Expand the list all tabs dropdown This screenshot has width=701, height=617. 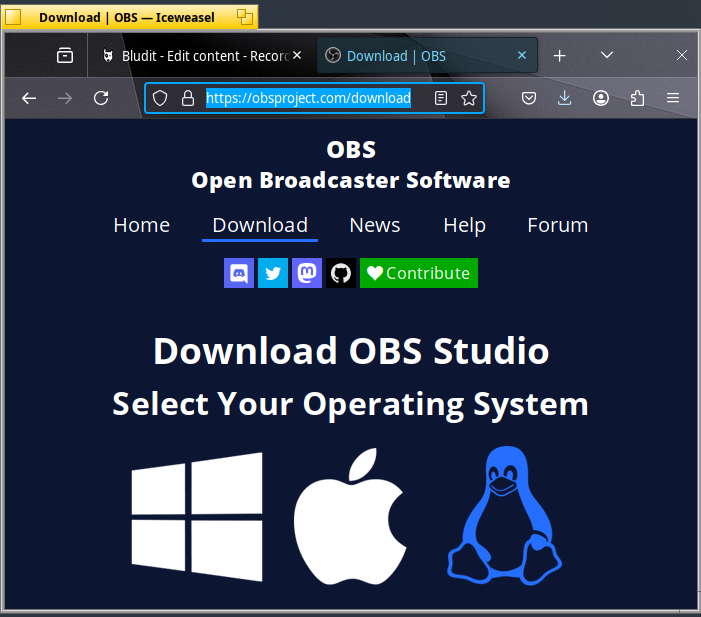click(607, 55)
